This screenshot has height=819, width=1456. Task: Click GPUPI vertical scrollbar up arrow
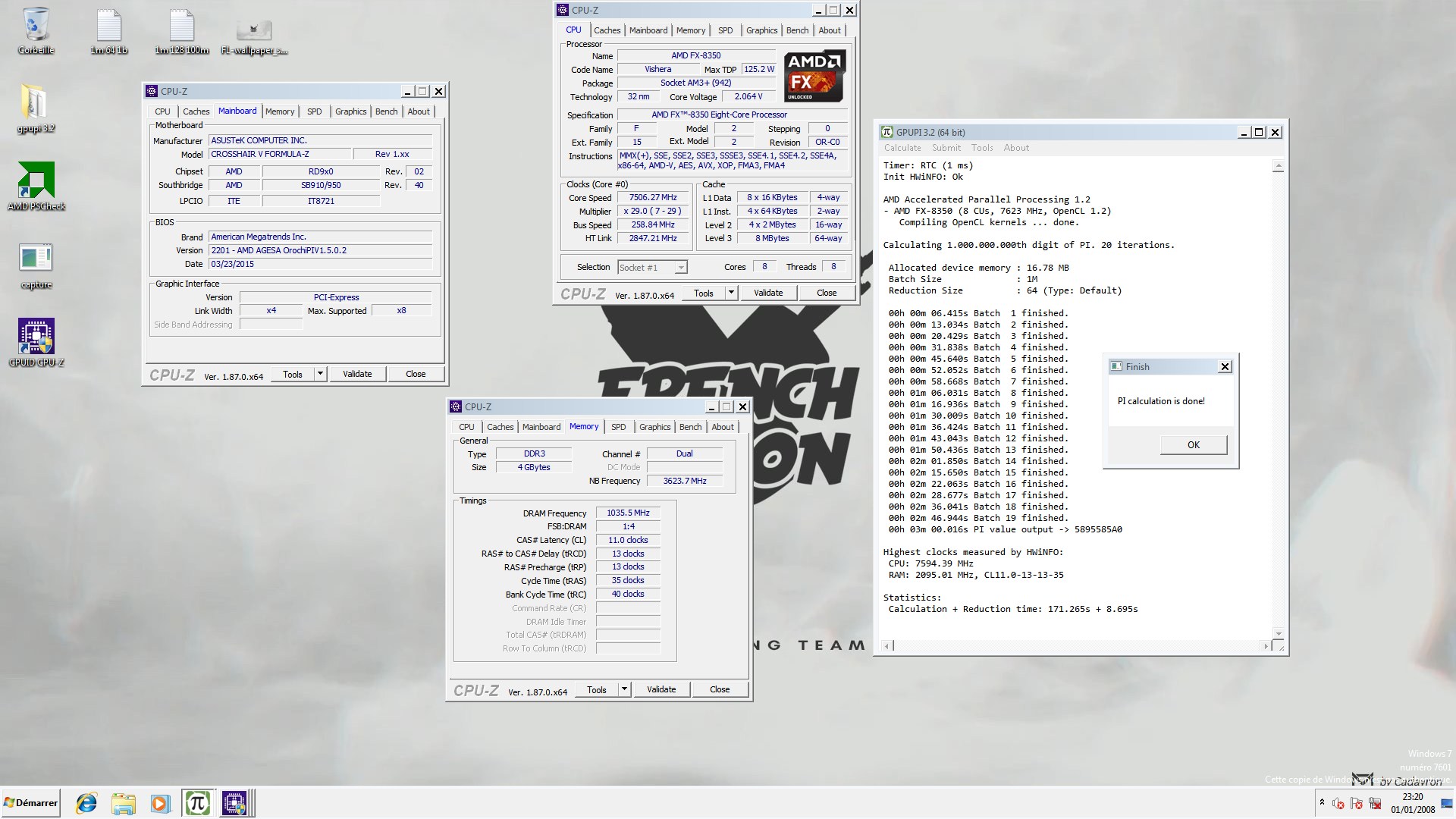click(x=1279, y=166)
